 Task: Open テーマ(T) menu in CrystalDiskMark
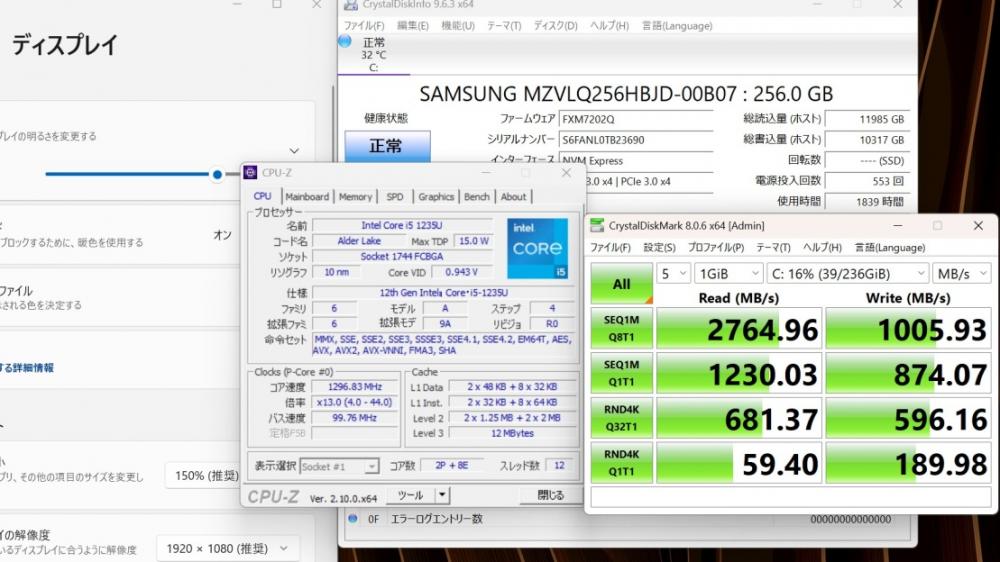[x=773, y=248]
